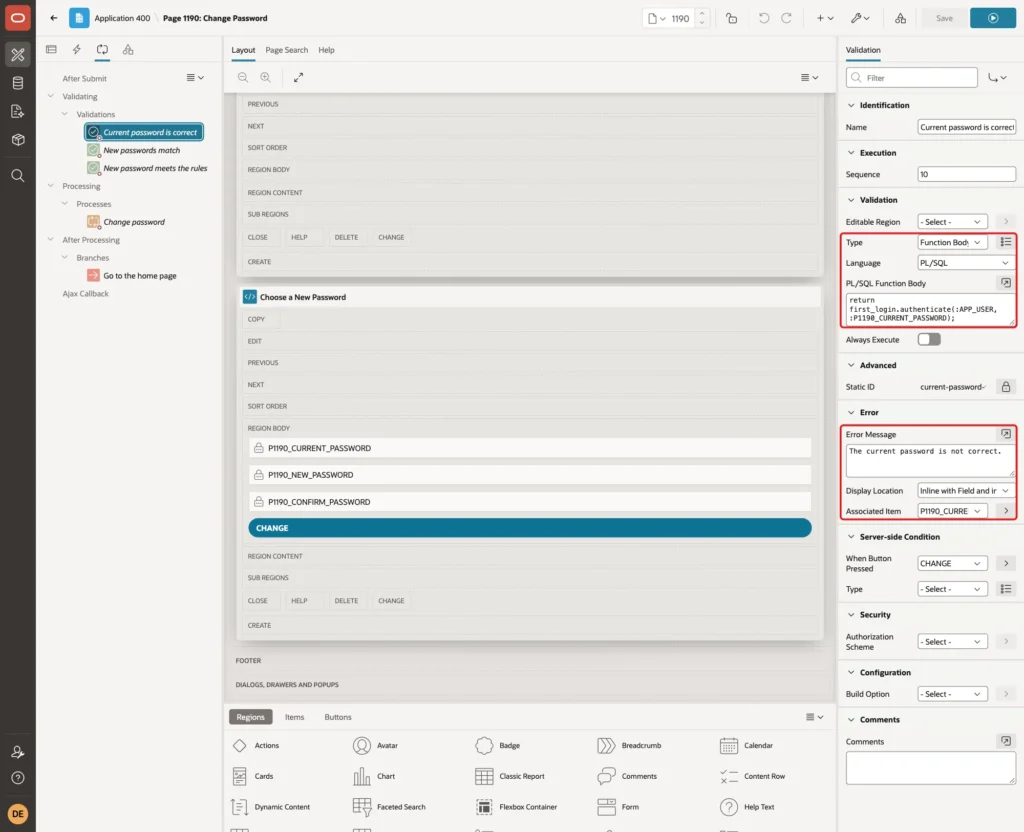Zoom in the layout view
Screen dimensions: 1024x832
266,77
